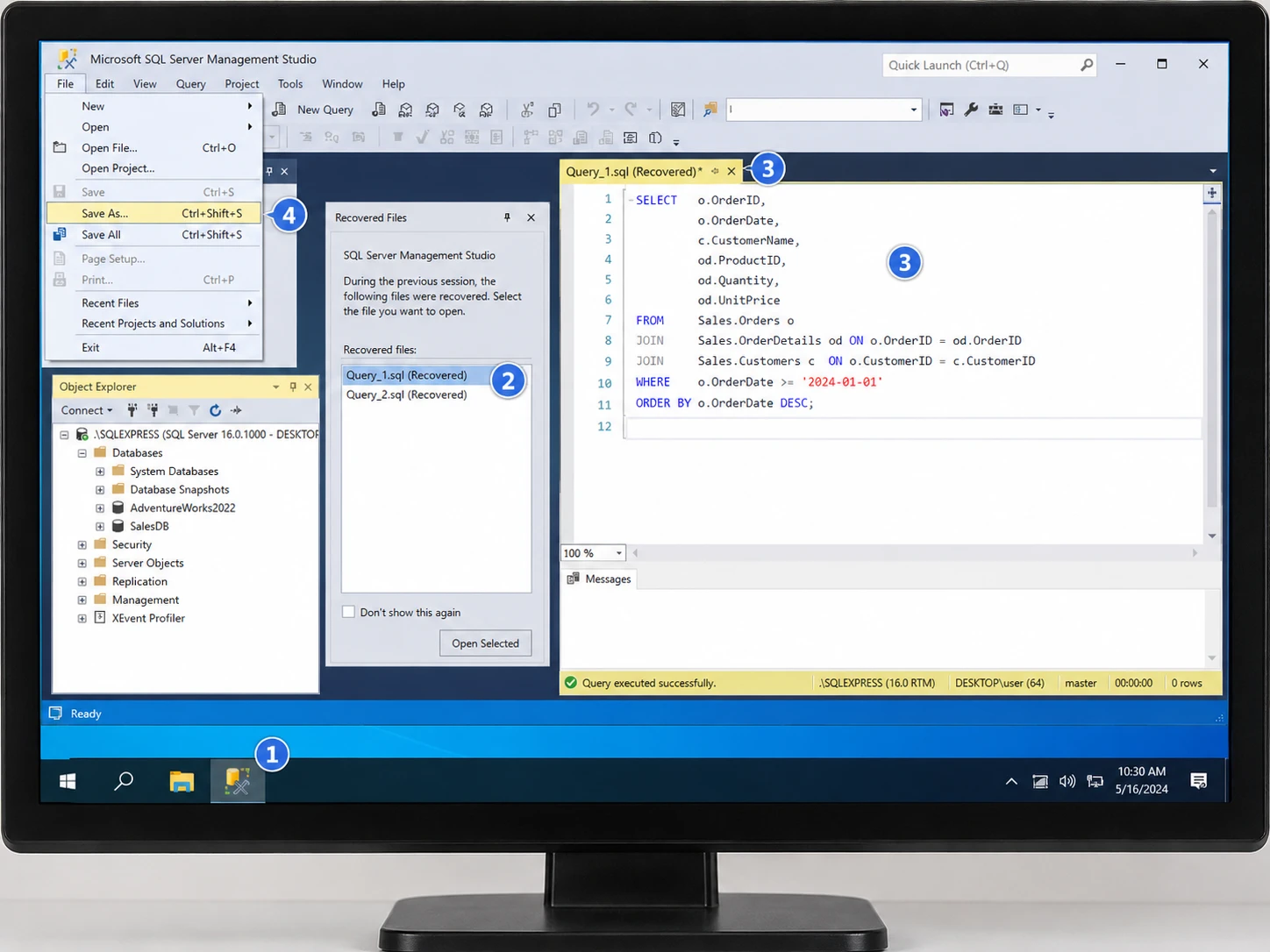Open the Windows Start menu
Image resolution: width=1270 pixels, height=952 pixels.
click(x=68, y=780)
